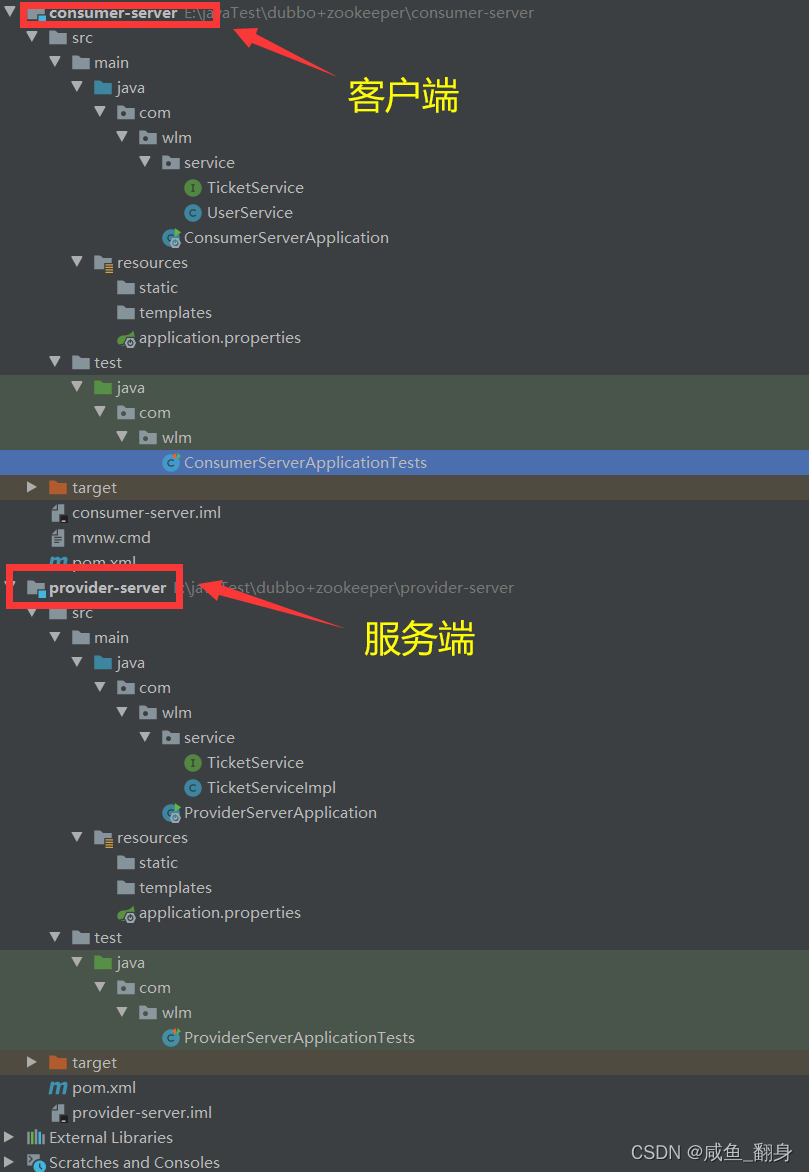This screenshot has height=1172, width=809.
Task: Click orange target folder icon in provider-server
Action: 58,1062
